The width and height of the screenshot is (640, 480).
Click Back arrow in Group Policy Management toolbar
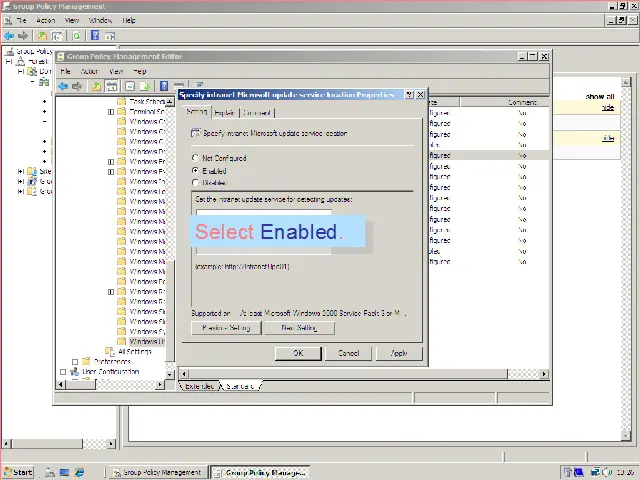(x=9, y=36)
